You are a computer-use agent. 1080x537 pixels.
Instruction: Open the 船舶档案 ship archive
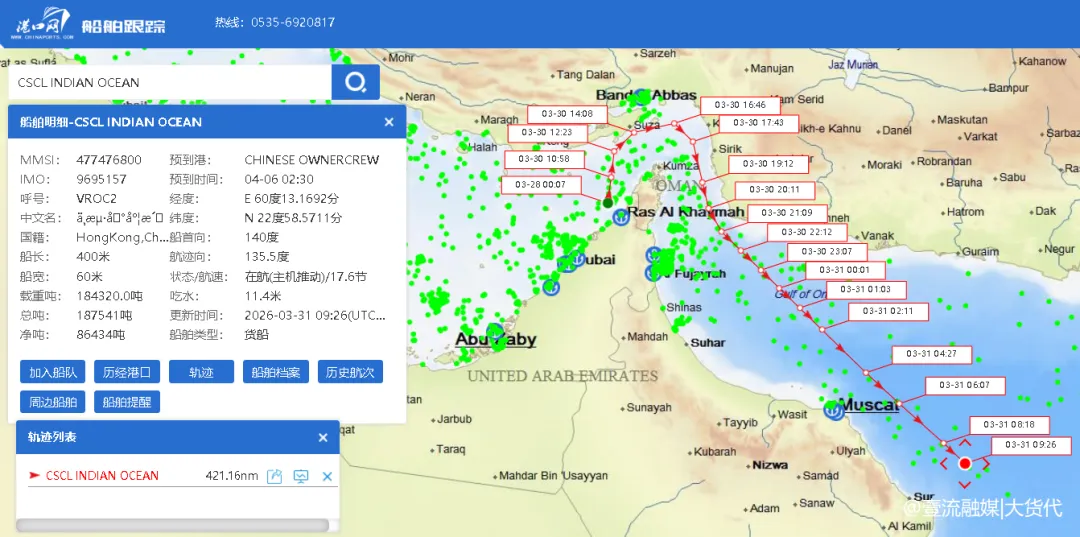pos(276,372)
